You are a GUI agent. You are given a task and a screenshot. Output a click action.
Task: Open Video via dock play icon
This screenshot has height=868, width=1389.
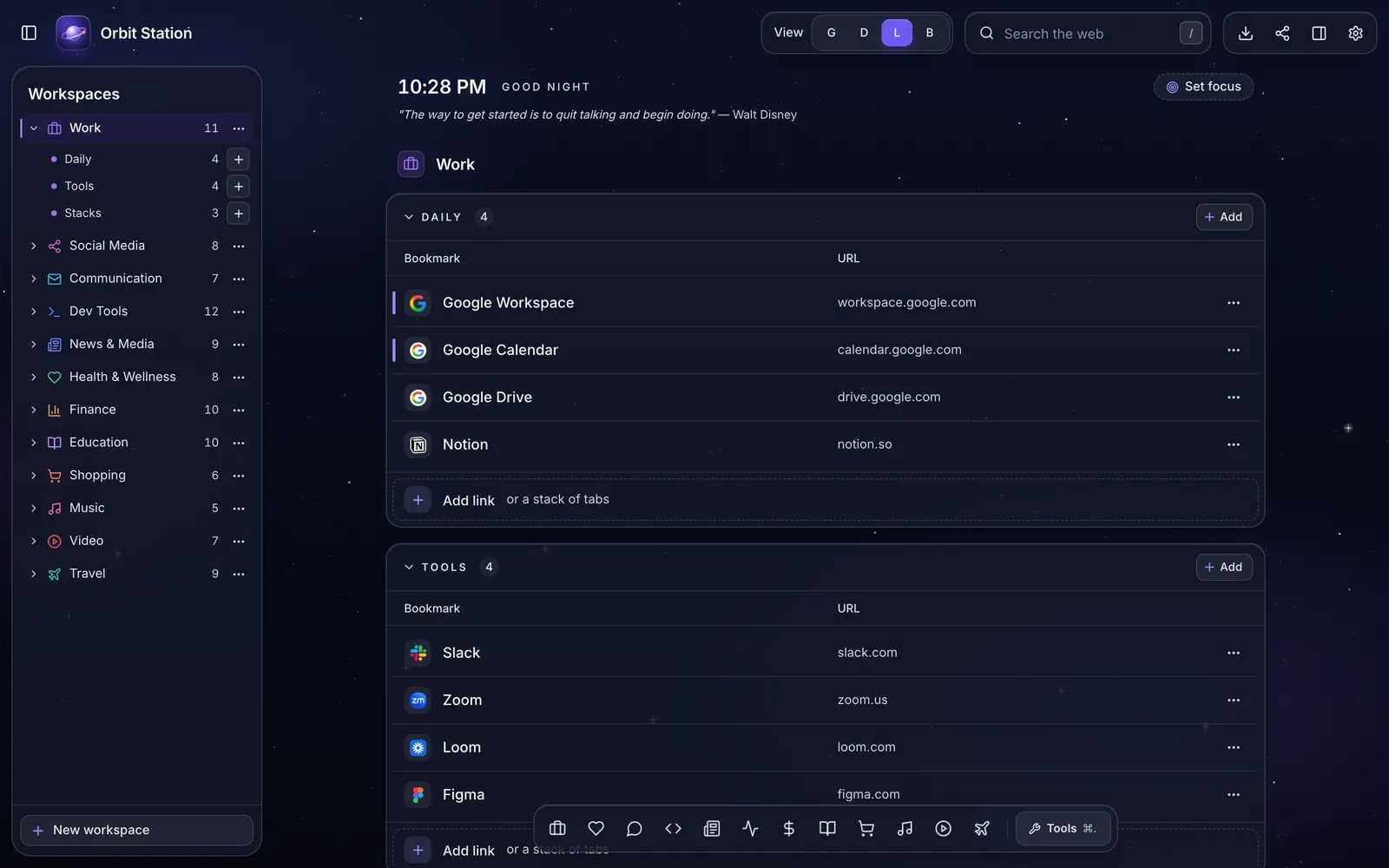pyautogui.click(x=944, y=828)
